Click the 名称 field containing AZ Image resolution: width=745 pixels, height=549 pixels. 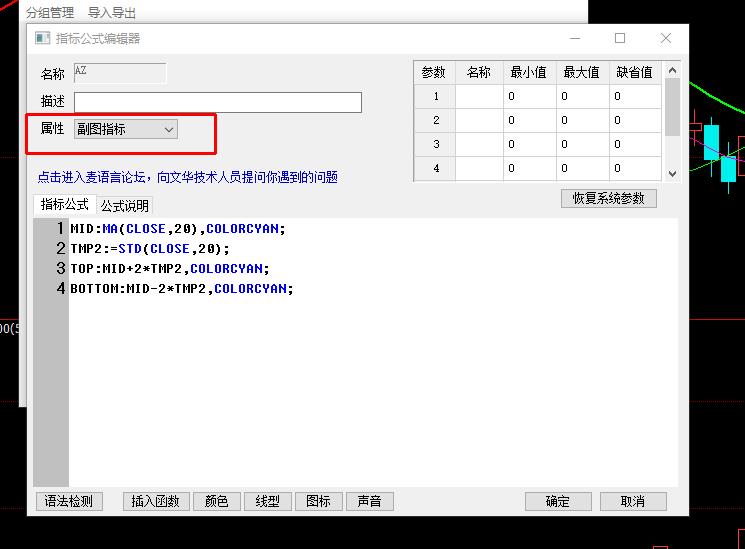pyautogui.click(x=120, y=73)
